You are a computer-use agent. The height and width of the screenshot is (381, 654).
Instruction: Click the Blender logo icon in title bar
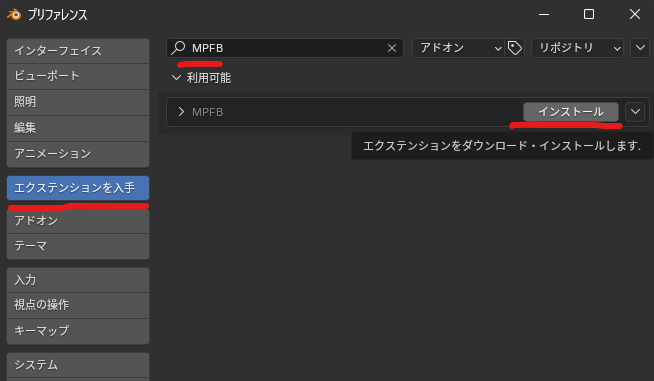tap(14, 15)
